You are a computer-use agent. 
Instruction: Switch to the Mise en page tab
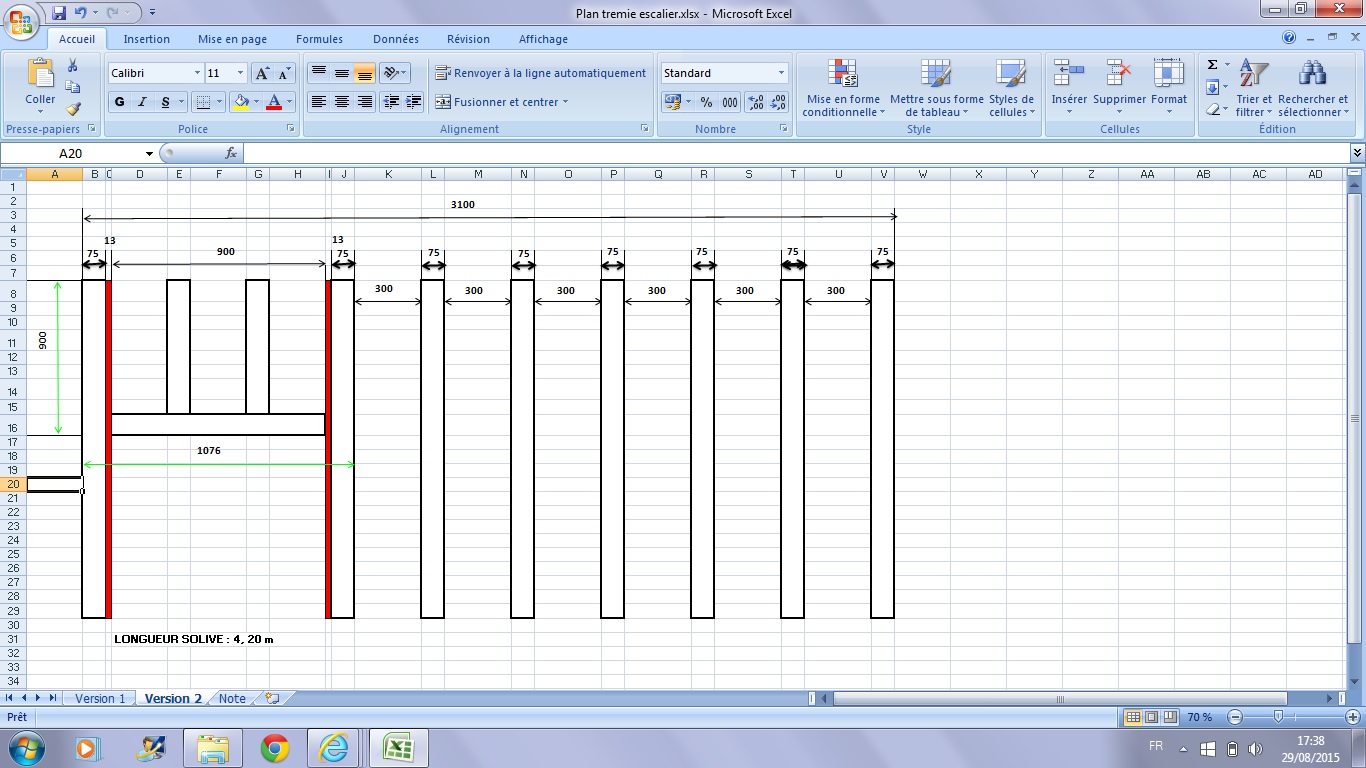232,39
